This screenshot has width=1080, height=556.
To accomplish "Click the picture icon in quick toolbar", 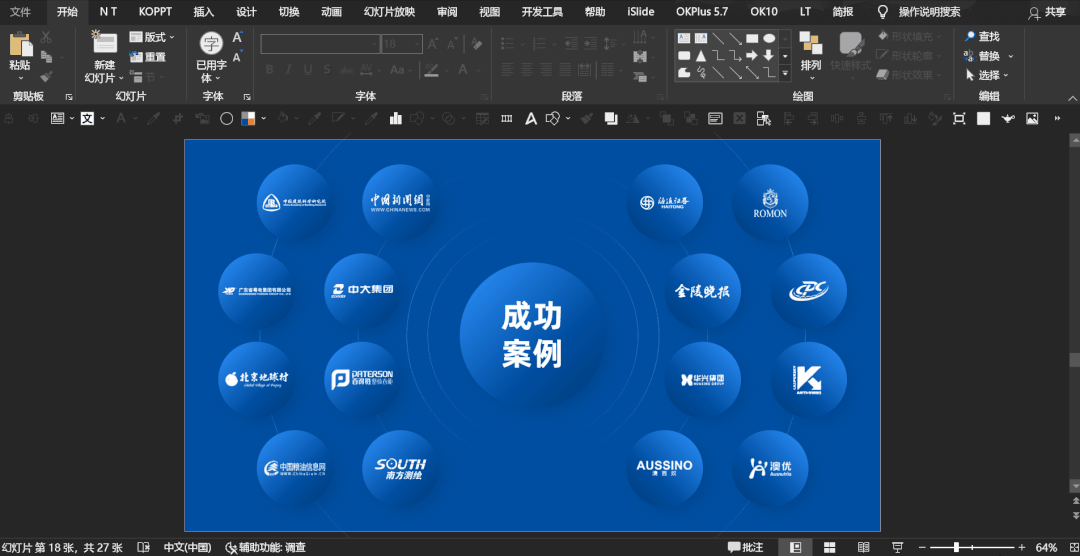I will tap(1032, 119).
